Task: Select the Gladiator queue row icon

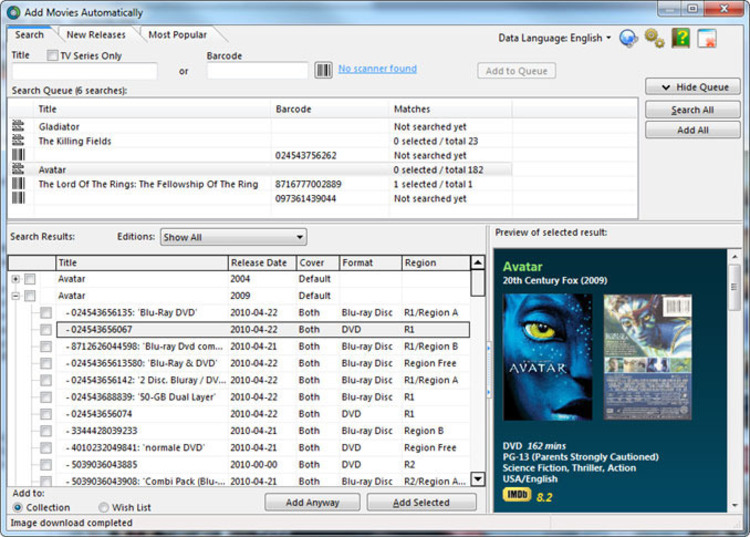Action: click(x=18, y=126)
